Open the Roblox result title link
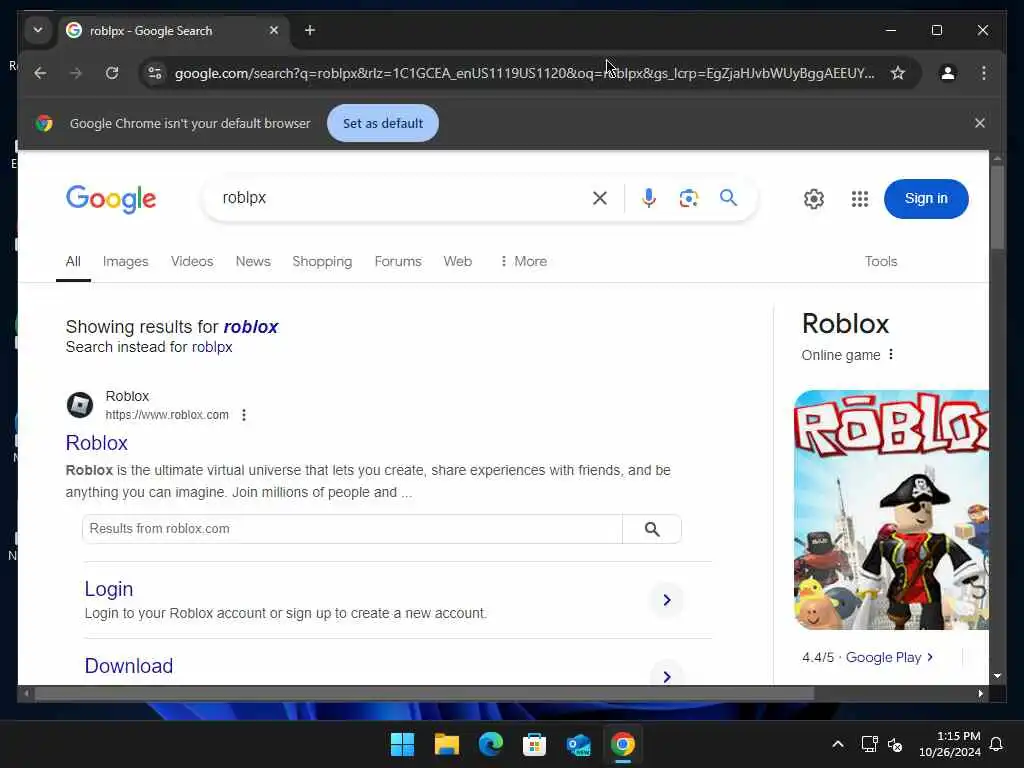 [x=97, y=443]
